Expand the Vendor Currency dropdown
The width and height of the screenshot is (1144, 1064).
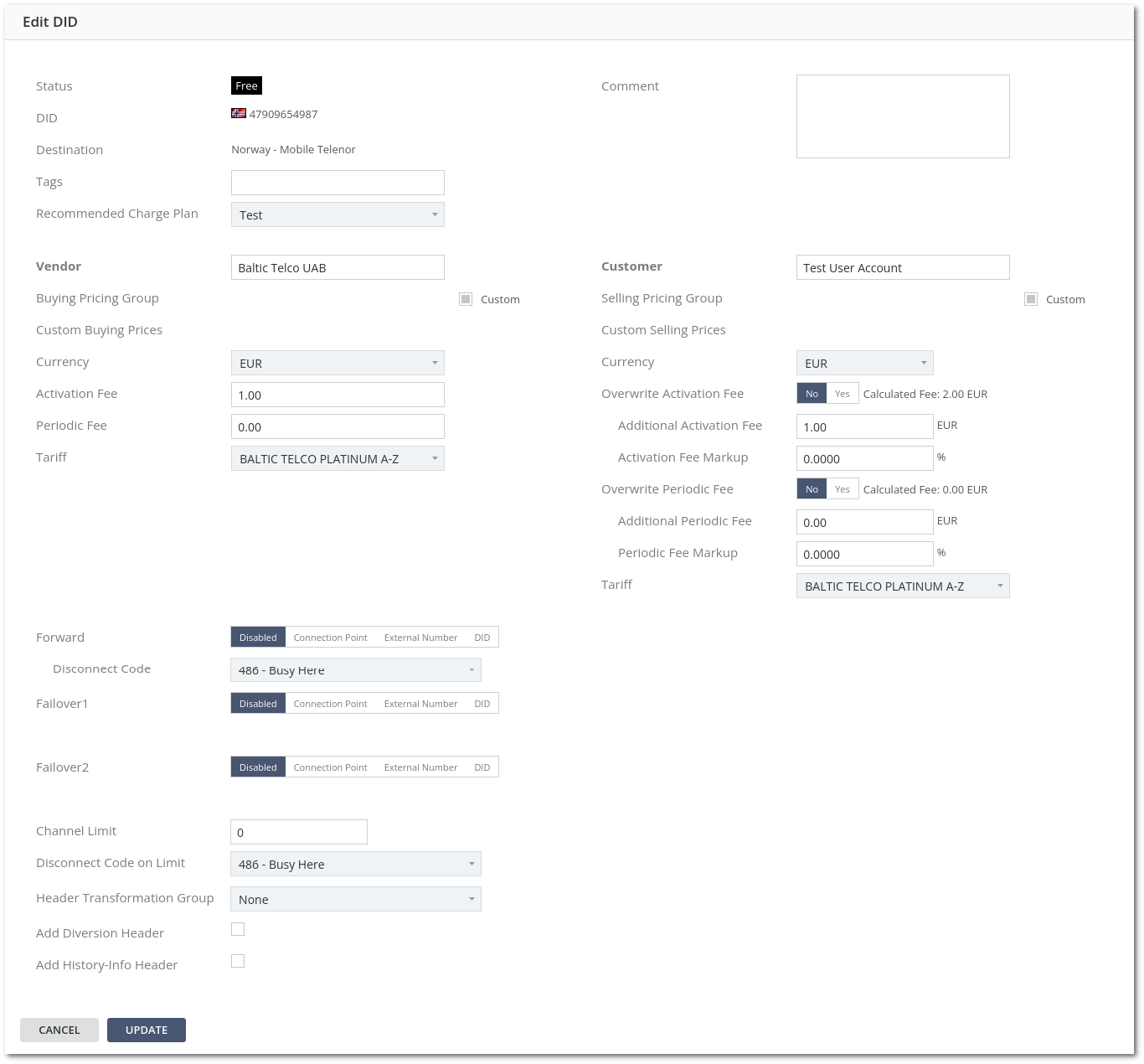338,363
